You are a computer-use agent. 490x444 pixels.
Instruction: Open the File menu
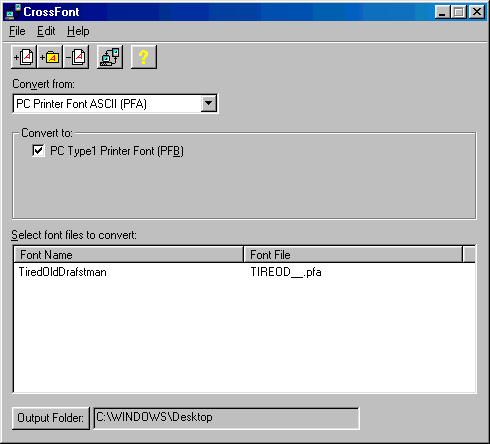point(17,31)
